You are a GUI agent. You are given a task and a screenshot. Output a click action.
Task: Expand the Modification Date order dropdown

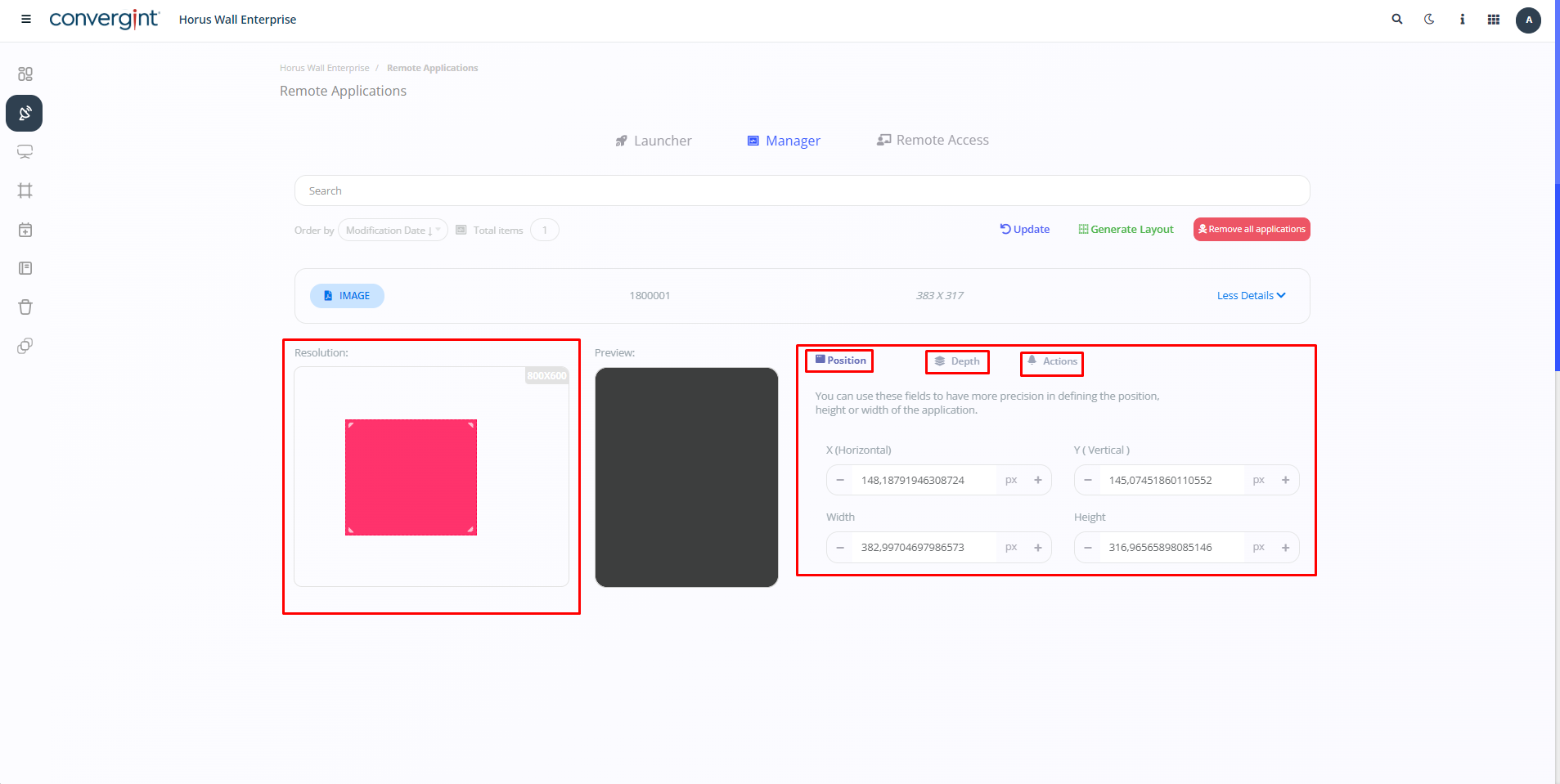[393, 231]
